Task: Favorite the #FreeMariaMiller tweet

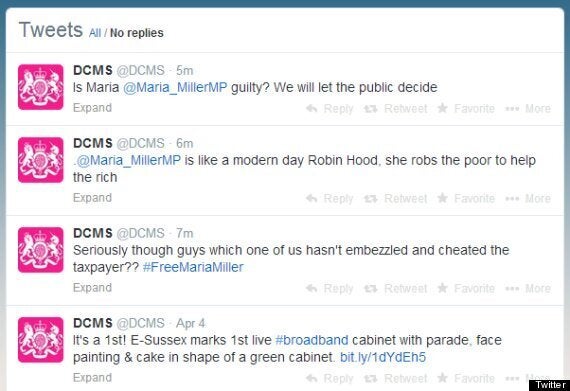Action: (x=466, y=288)
